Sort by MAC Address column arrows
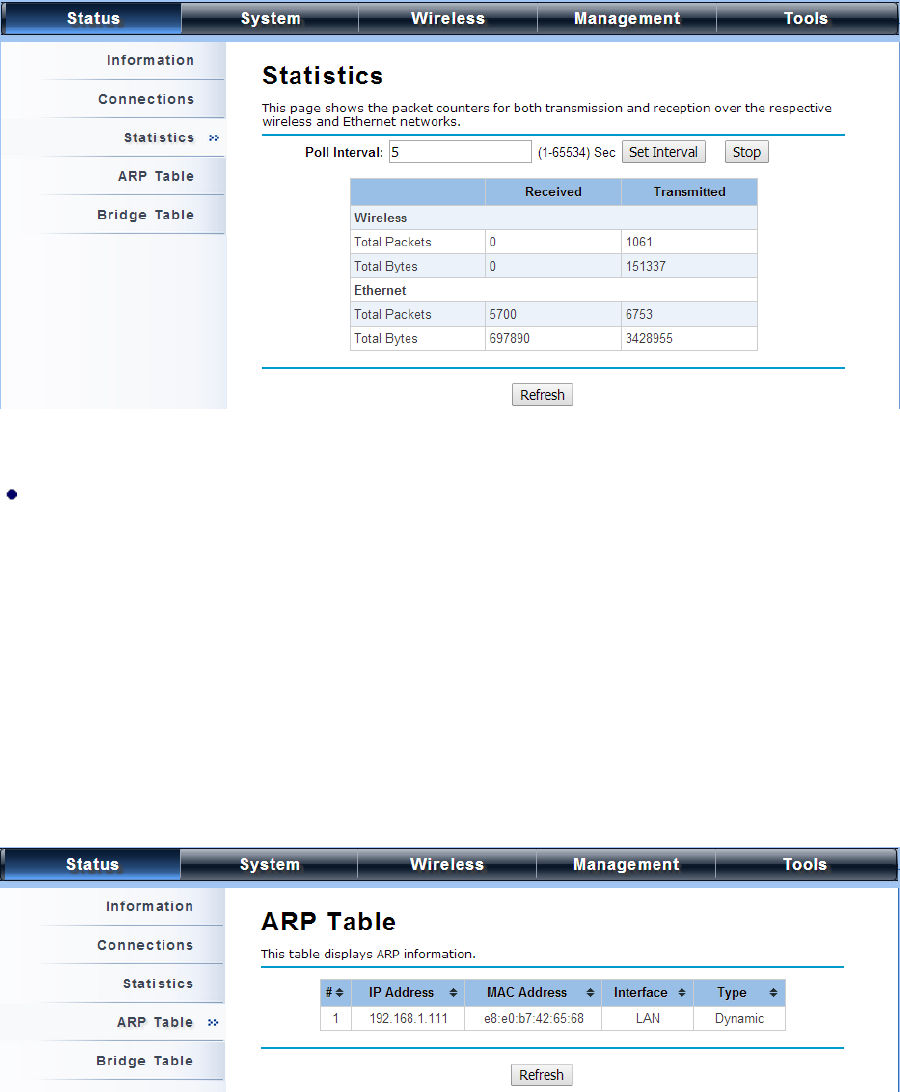The image size is (900, 1092). point(591,992)
